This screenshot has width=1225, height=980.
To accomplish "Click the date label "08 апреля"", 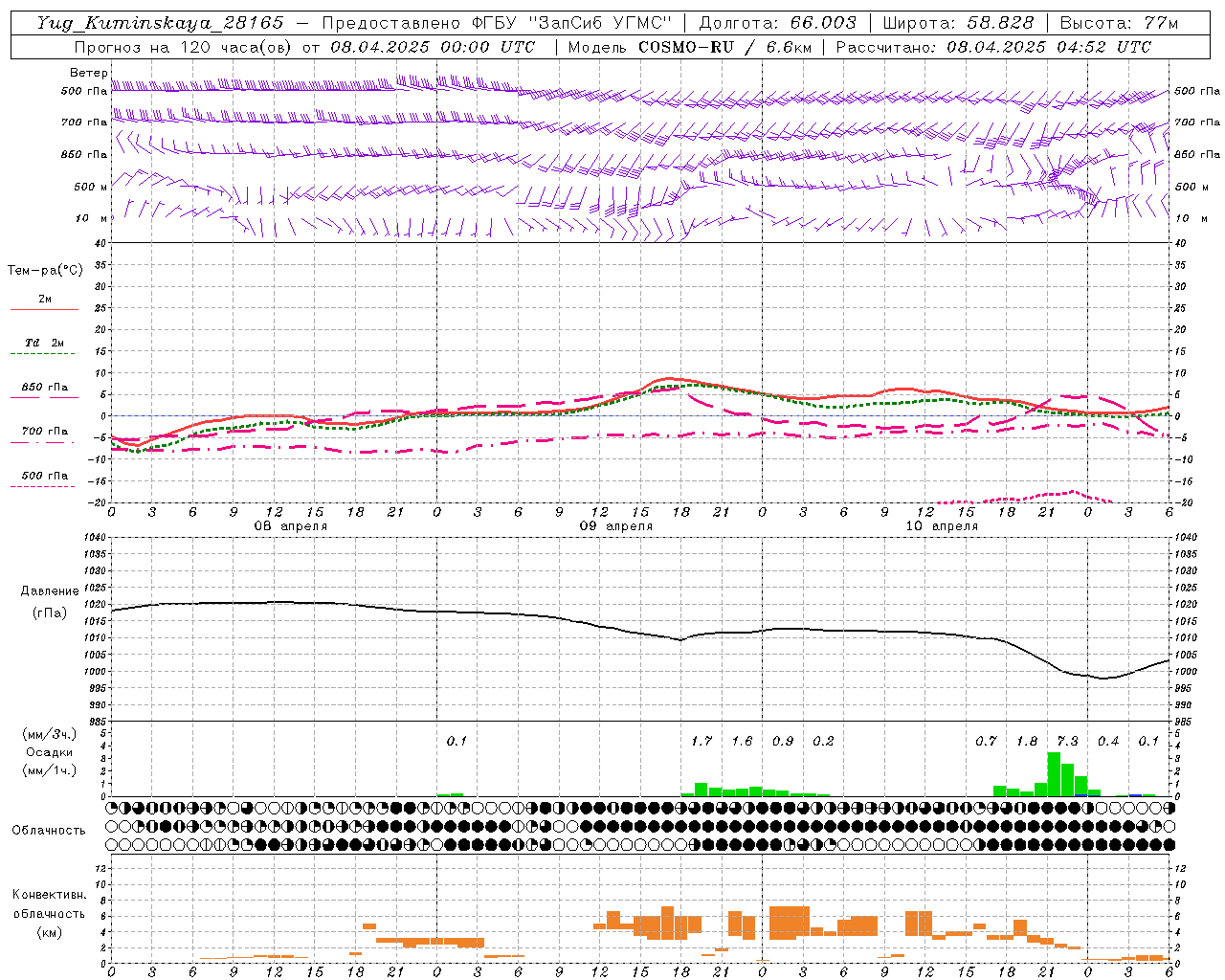I will pyautogui.click(x=290, y=526).
